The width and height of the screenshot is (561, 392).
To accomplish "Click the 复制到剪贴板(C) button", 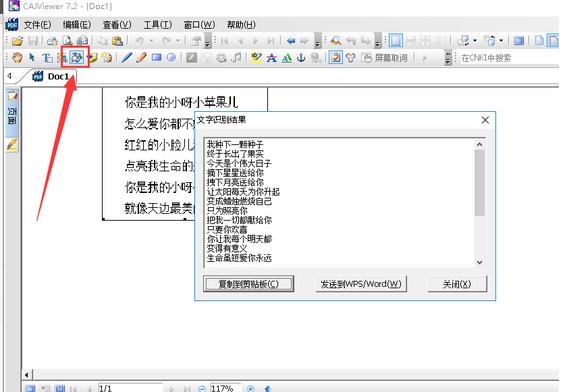I will pos(249,284).
